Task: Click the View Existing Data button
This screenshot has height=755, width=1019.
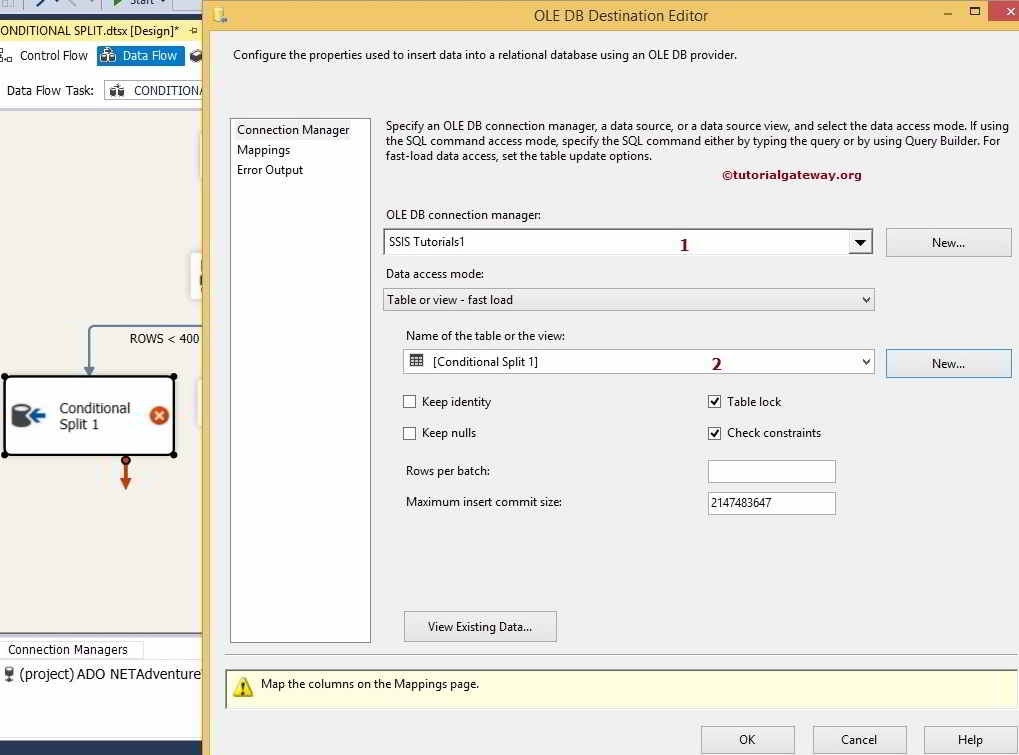Action: pyautogui.click(x=479, y=626)
